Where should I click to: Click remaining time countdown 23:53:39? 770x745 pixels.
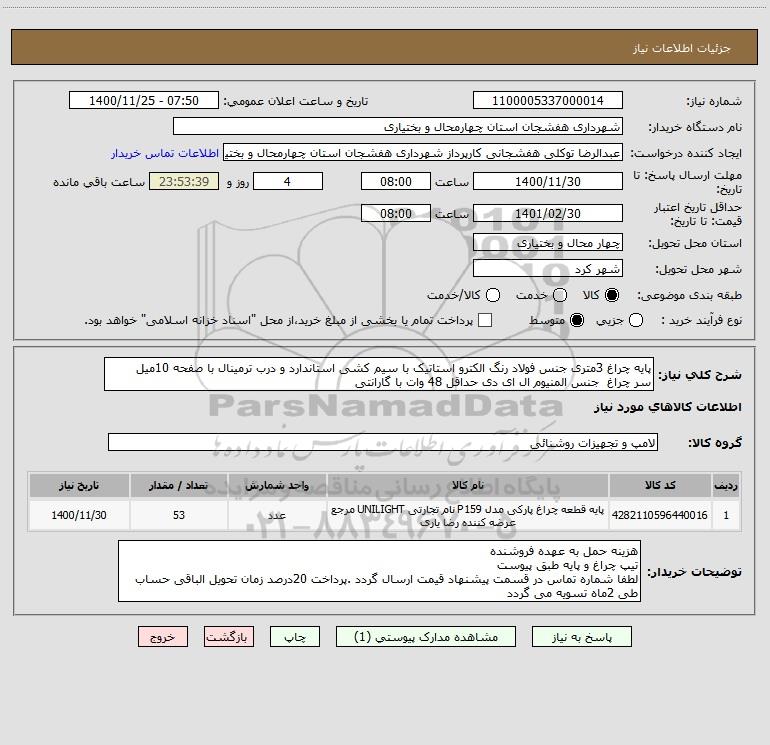click(184, 181)
